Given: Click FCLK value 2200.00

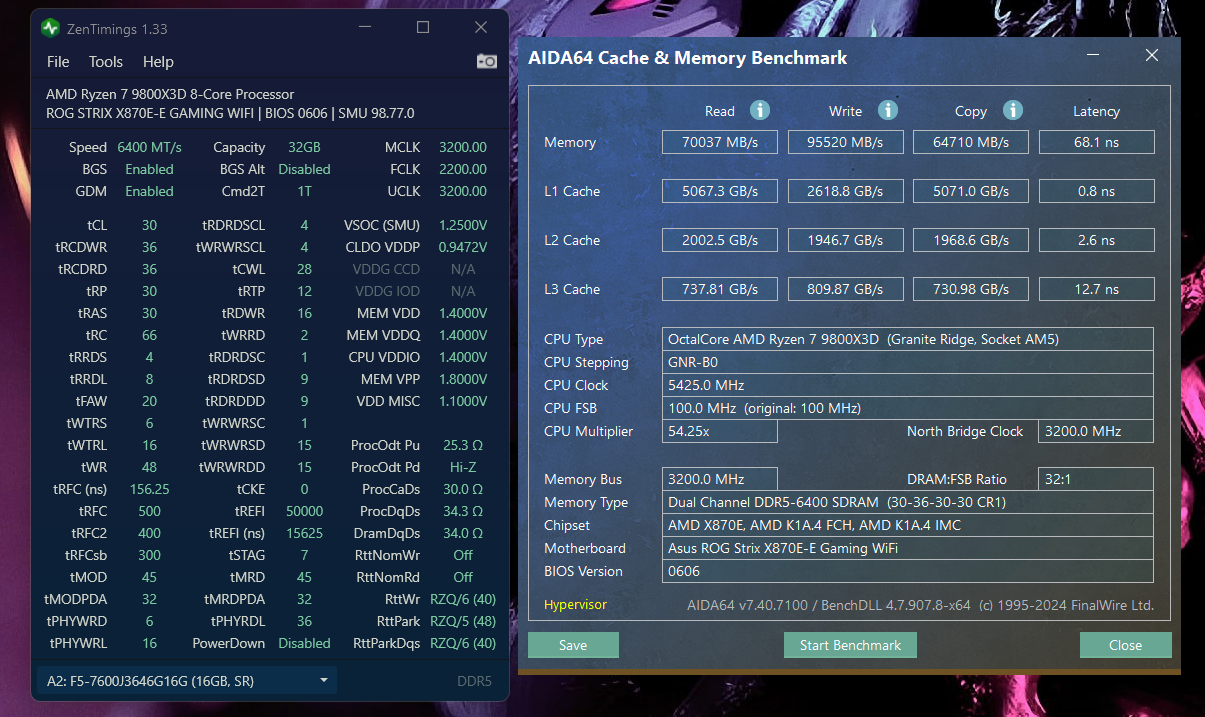Looking at the screenshot, I should (463, 169).
